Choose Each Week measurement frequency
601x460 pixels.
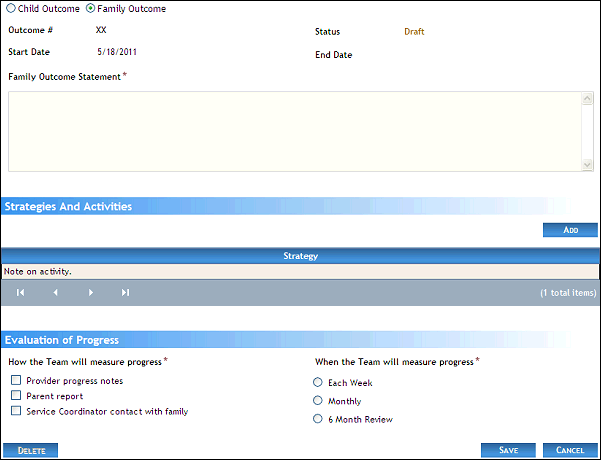click(x=318, y=382)
